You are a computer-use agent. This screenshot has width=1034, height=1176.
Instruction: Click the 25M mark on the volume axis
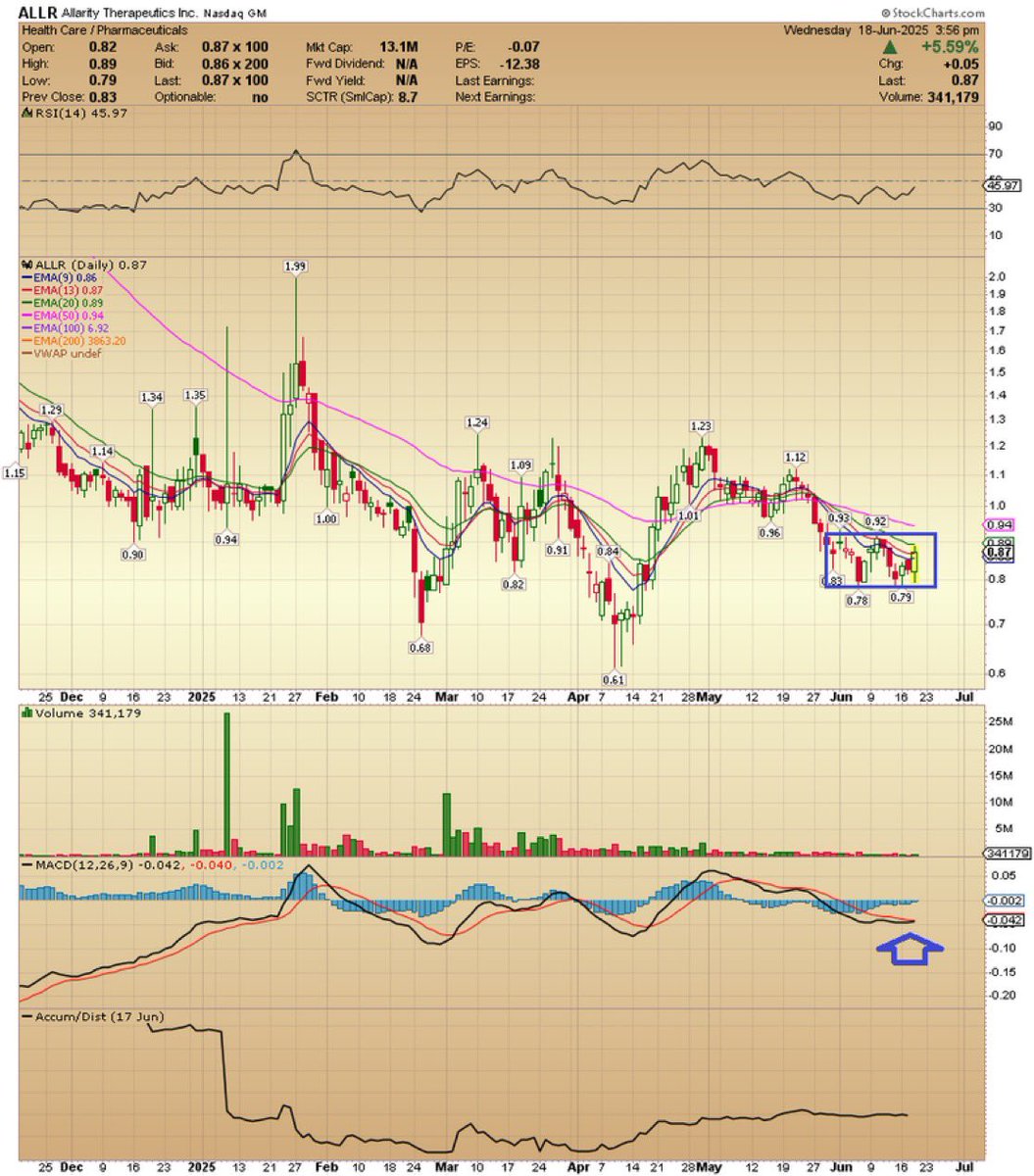pos(1001,722)
